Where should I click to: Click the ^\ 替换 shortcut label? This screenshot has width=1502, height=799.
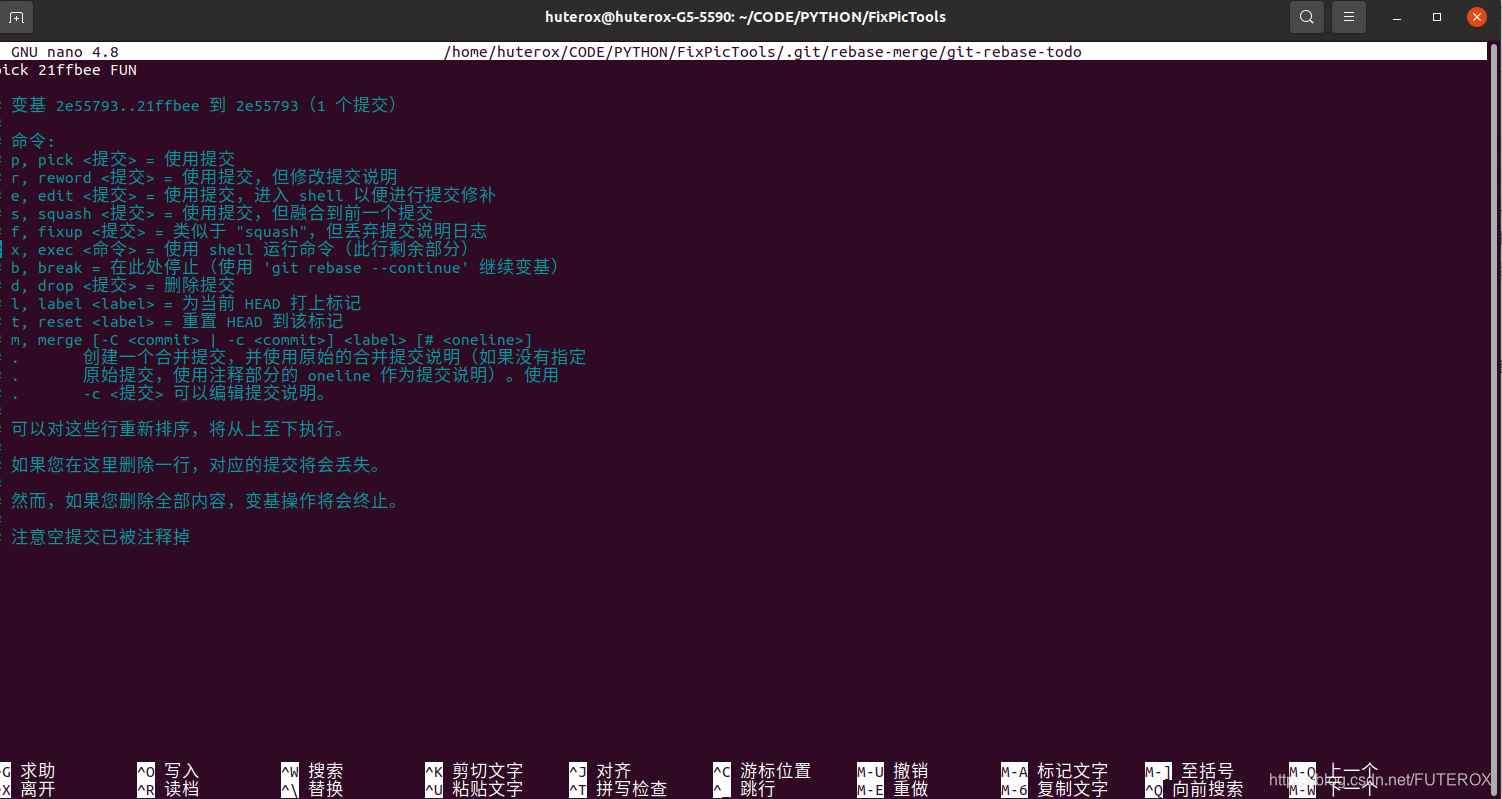(x=312, y=789)
